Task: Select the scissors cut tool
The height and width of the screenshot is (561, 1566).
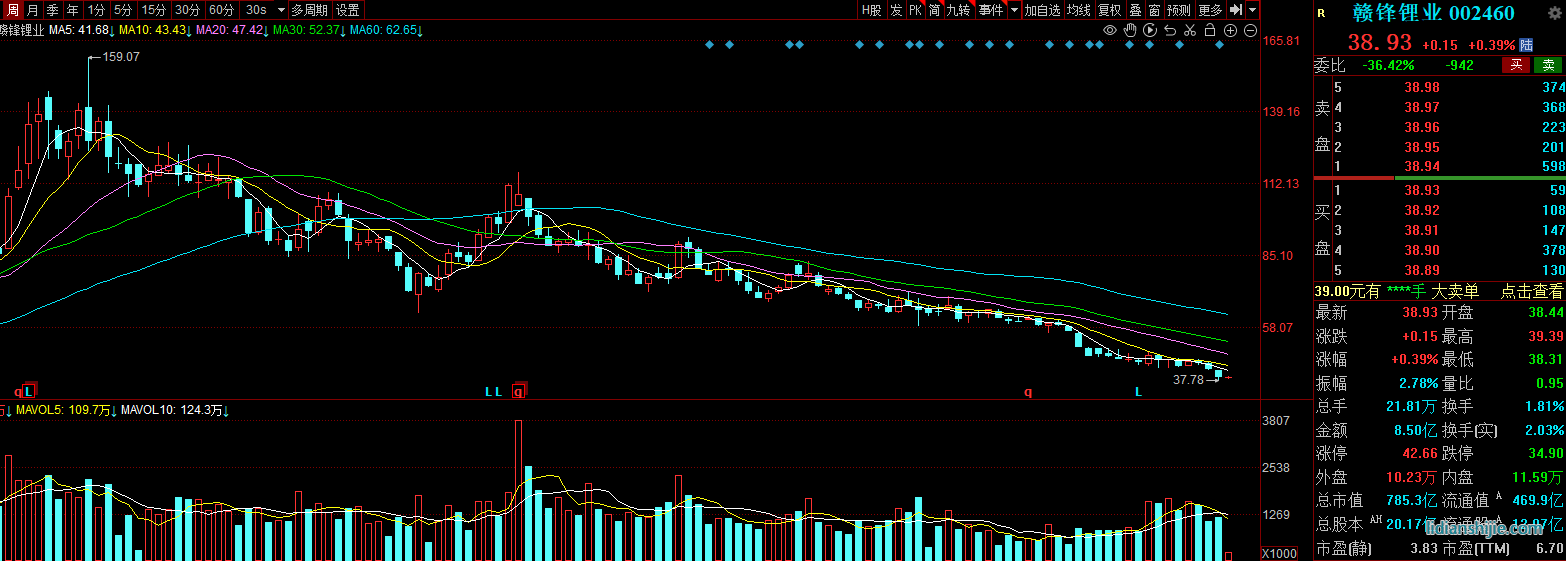Action: pyautogui.click(x=1190, y=31)
